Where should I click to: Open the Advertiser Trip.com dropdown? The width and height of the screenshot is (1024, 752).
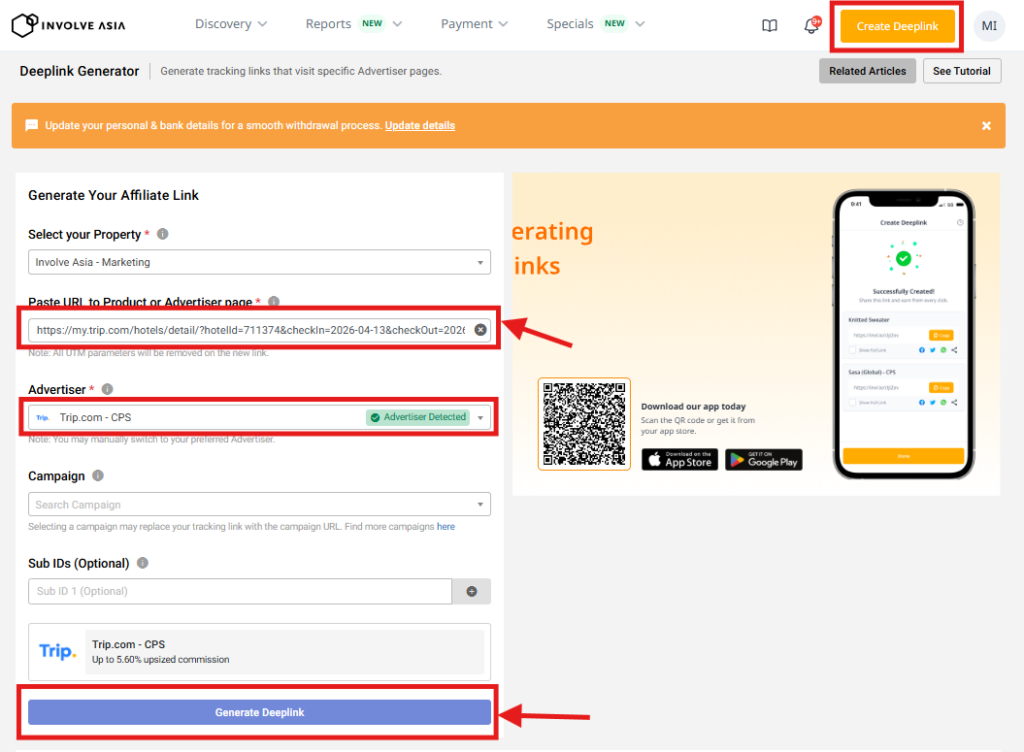click(x=259, y=417)
